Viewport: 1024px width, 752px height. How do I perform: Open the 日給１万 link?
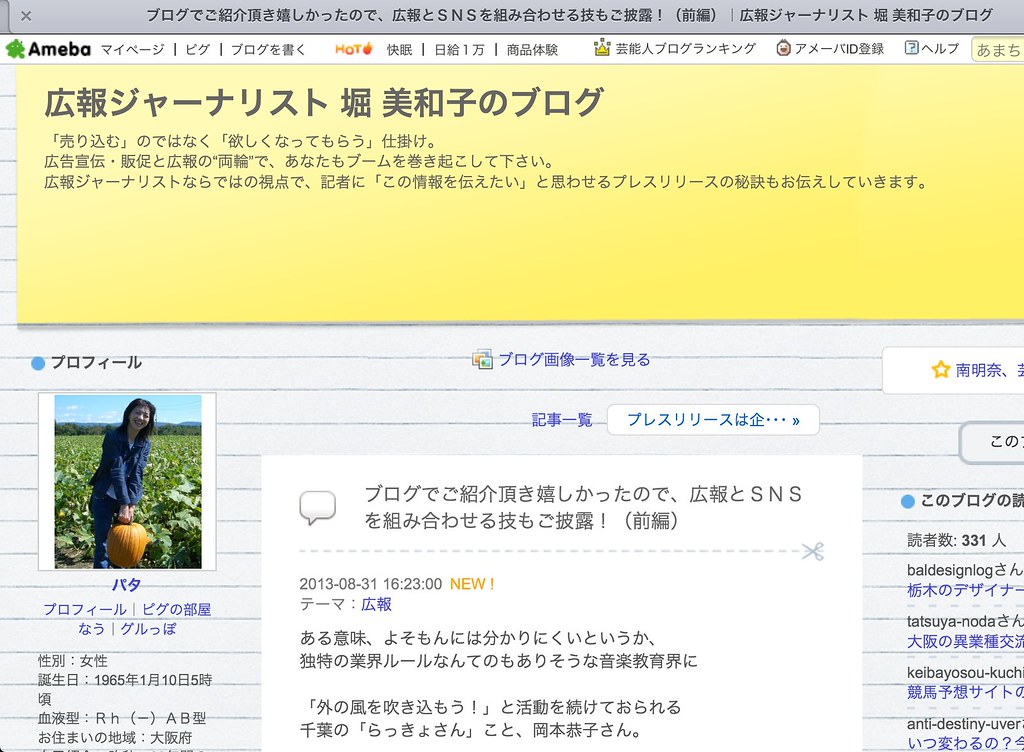459,50
